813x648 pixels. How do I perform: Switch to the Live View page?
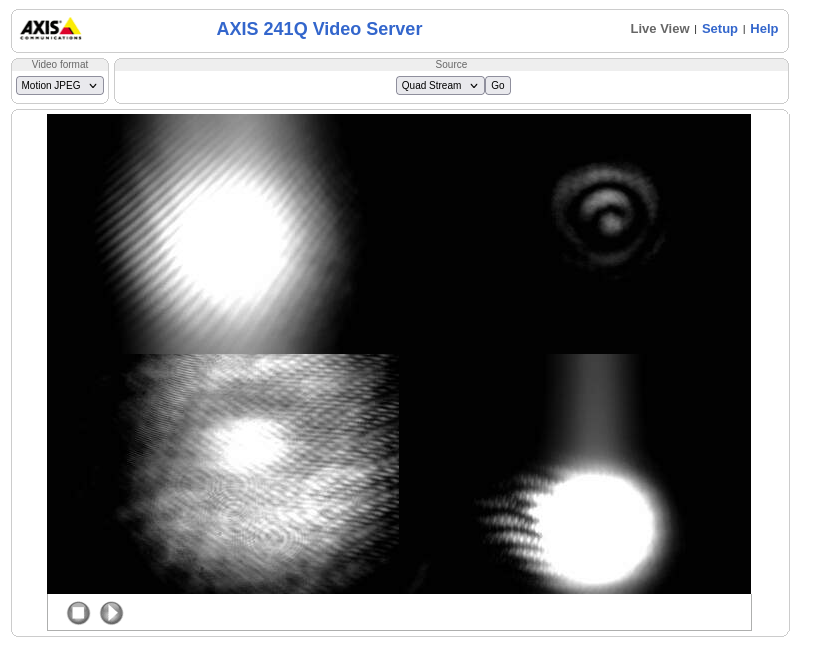(x=659, y=29)
